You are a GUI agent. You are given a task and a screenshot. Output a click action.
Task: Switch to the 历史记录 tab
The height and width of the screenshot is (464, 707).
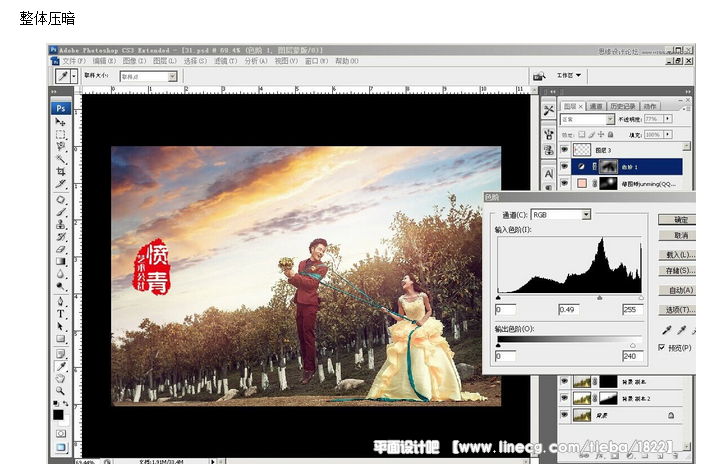click(623, 106)
